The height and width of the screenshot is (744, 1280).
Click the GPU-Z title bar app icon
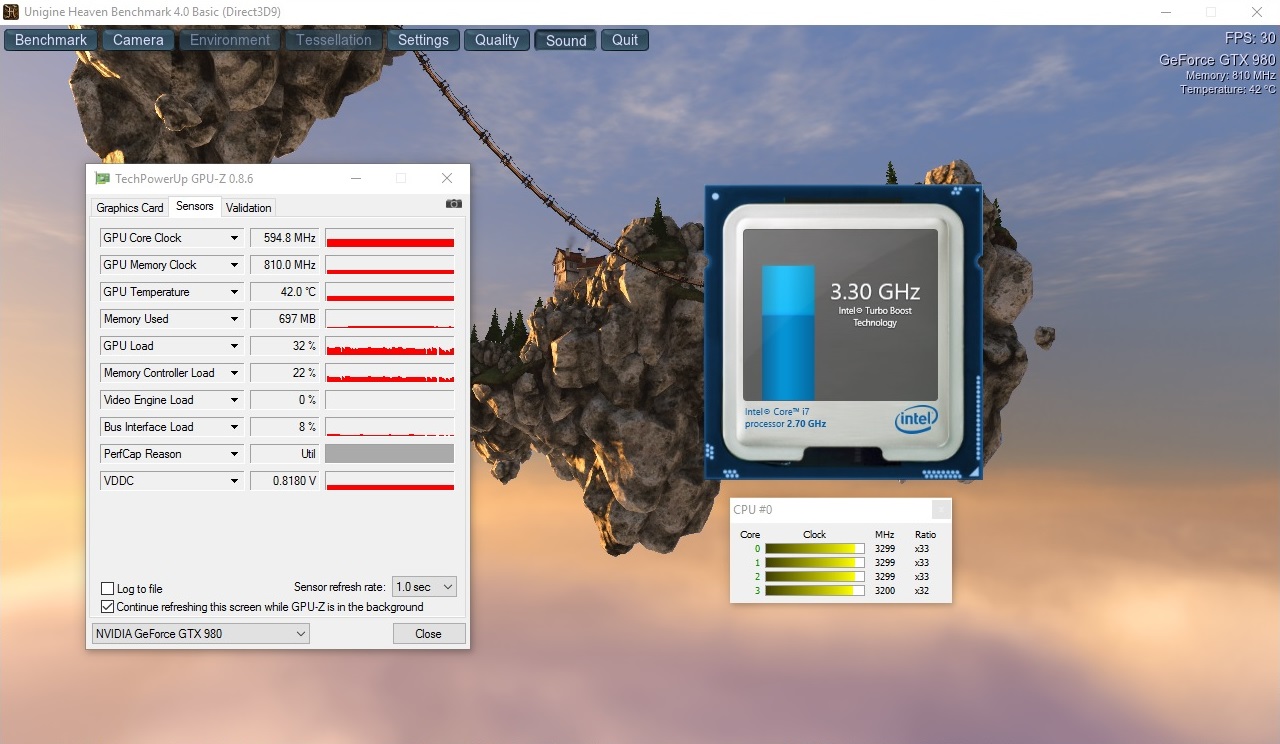coord(102,178)
